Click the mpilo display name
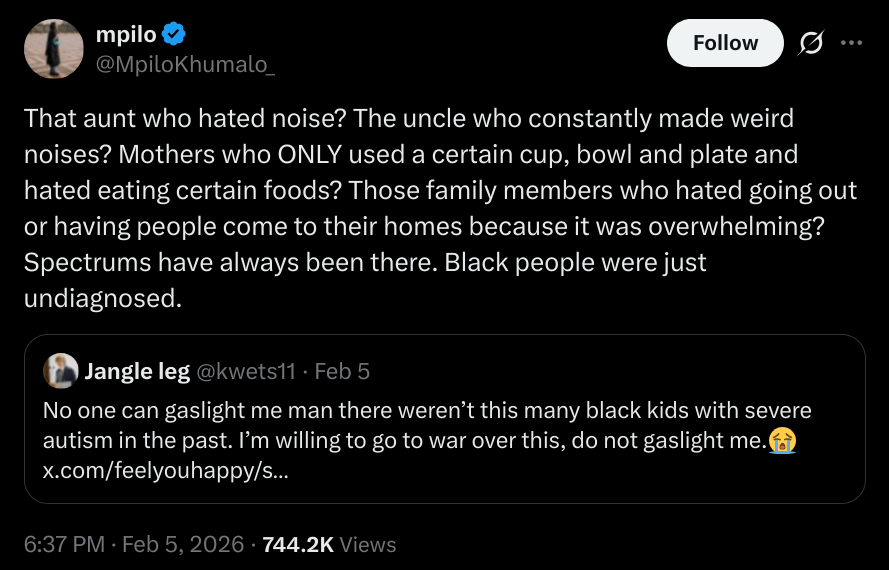 (125, 34)
